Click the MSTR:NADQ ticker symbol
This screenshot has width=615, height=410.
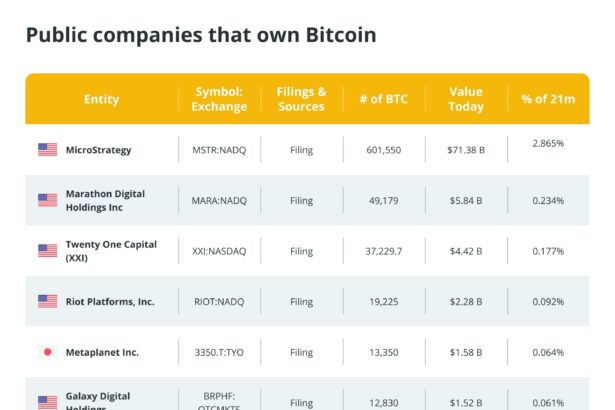point(219,150)
